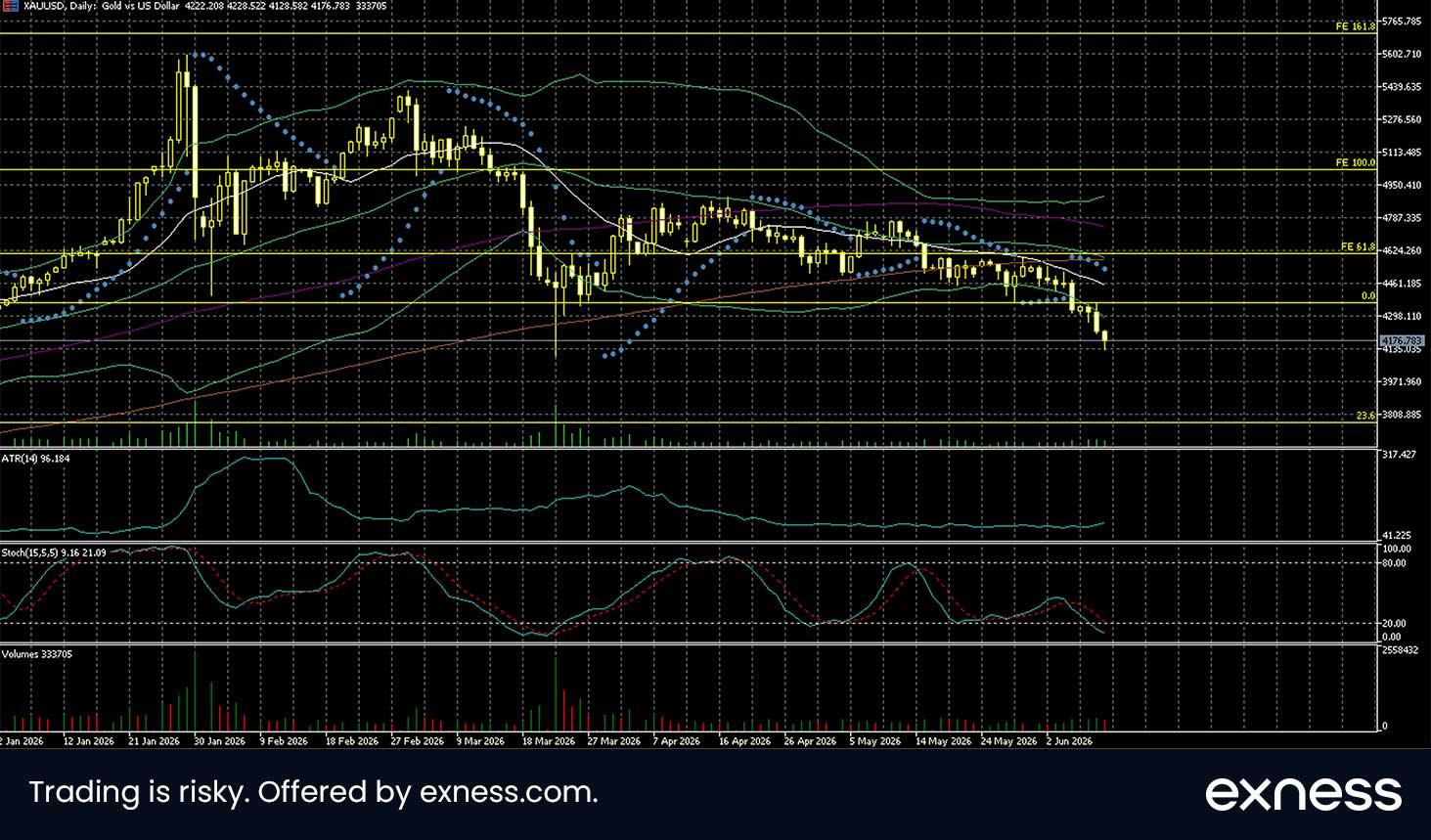Click the Stoch(15,5,5) indicator label
Screen dimensions: 1431x840
tap(54, 553)
